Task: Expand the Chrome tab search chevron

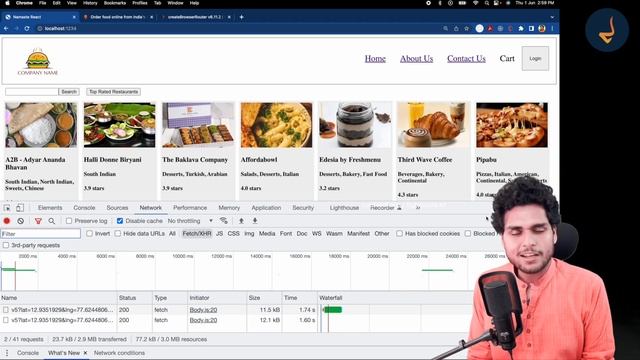Action: point(552,17)
